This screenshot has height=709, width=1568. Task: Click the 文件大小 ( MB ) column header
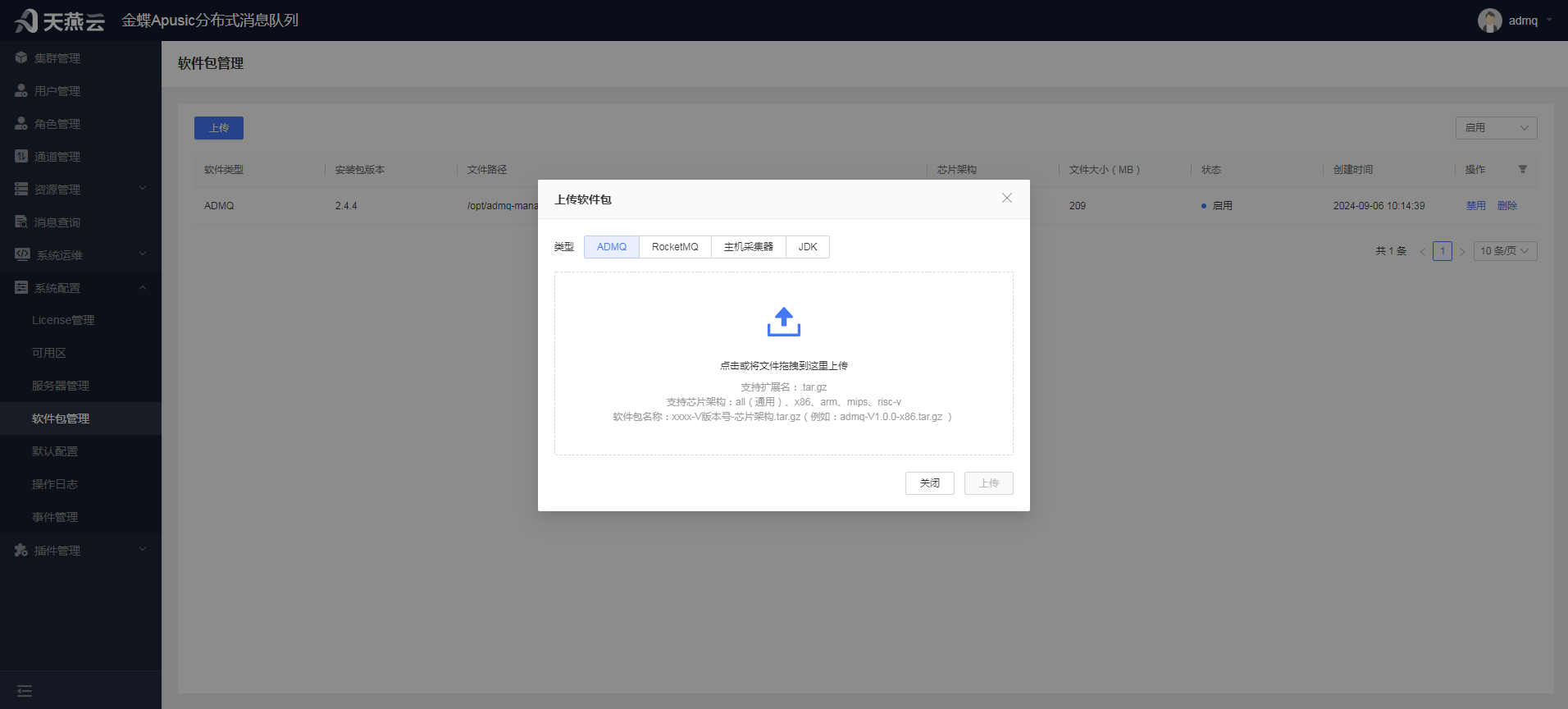(1105, 170)
